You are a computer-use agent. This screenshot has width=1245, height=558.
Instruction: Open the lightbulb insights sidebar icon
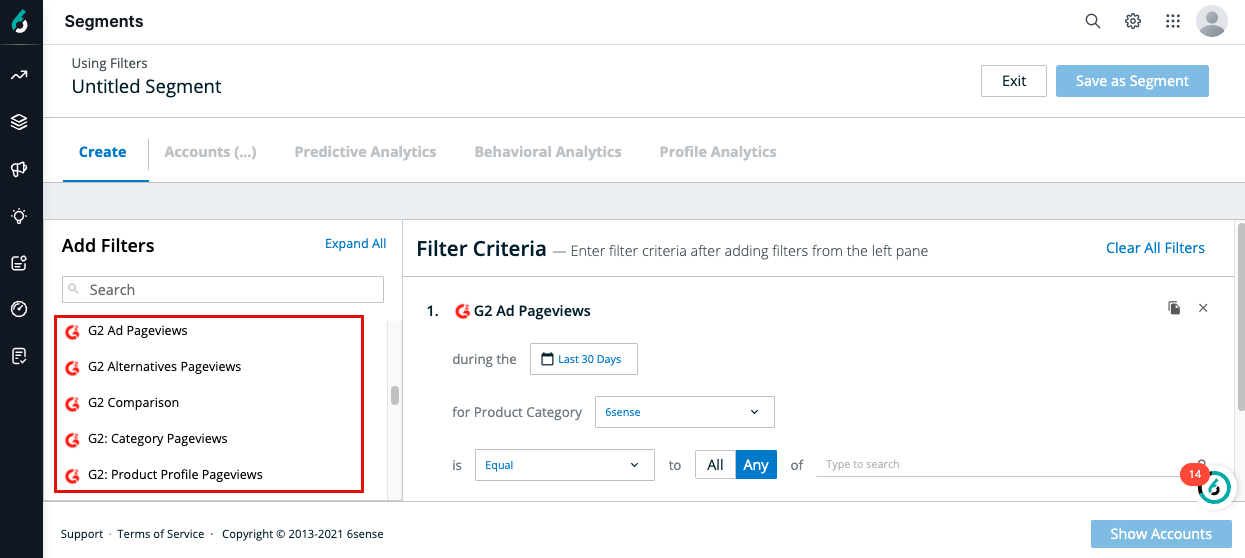tap(19, 215)
